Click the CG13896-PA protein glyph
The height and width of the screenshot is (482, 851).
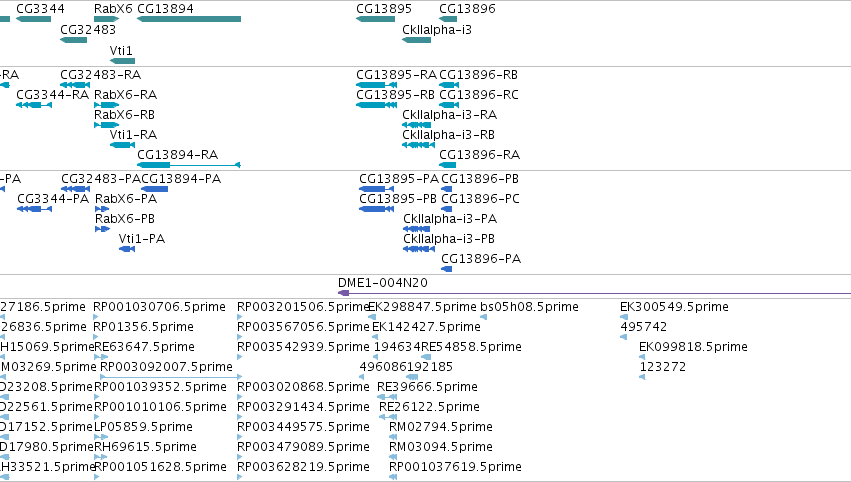click(x=447, y=269)
